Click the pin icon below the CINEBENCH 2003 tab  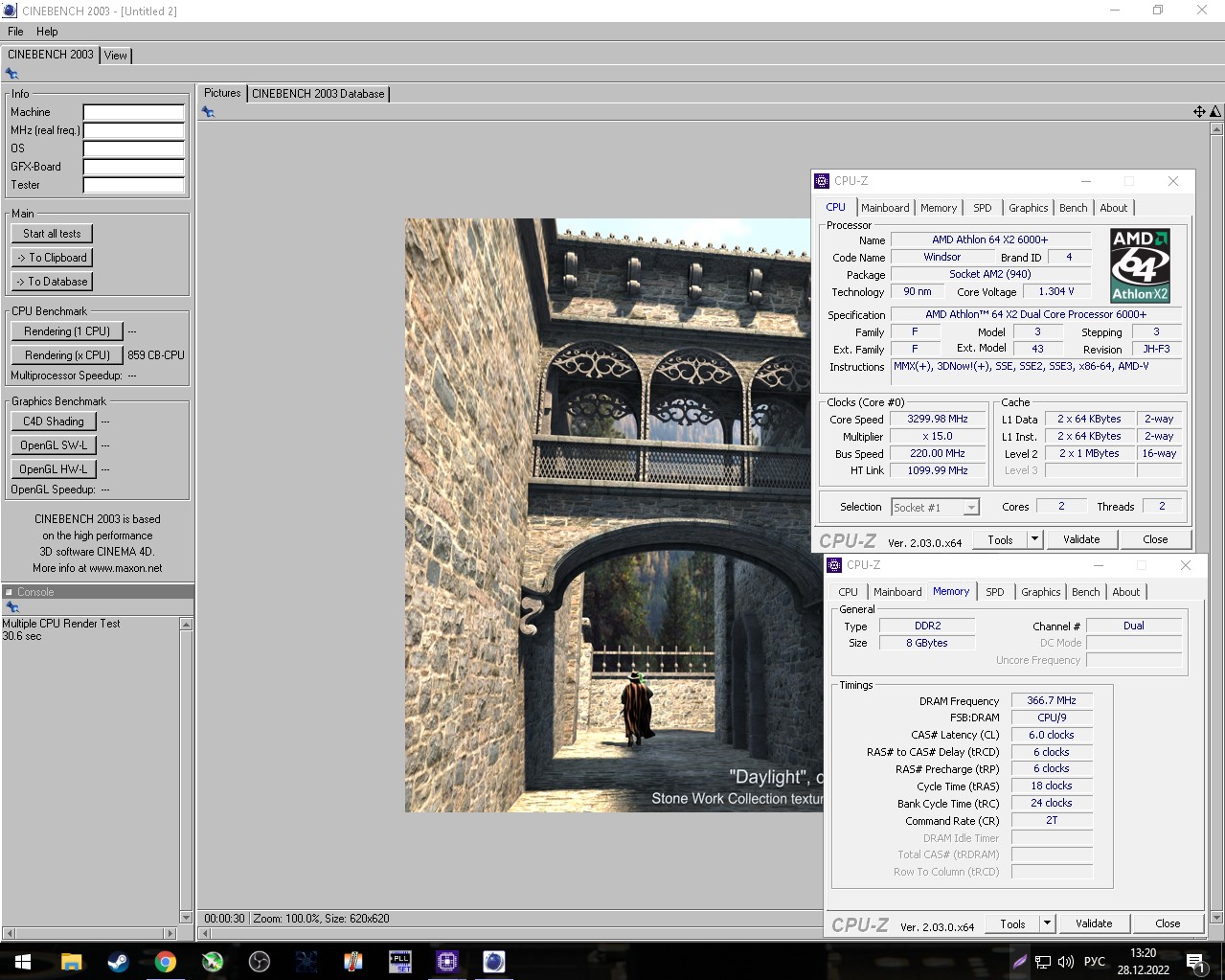pos(11,74)
